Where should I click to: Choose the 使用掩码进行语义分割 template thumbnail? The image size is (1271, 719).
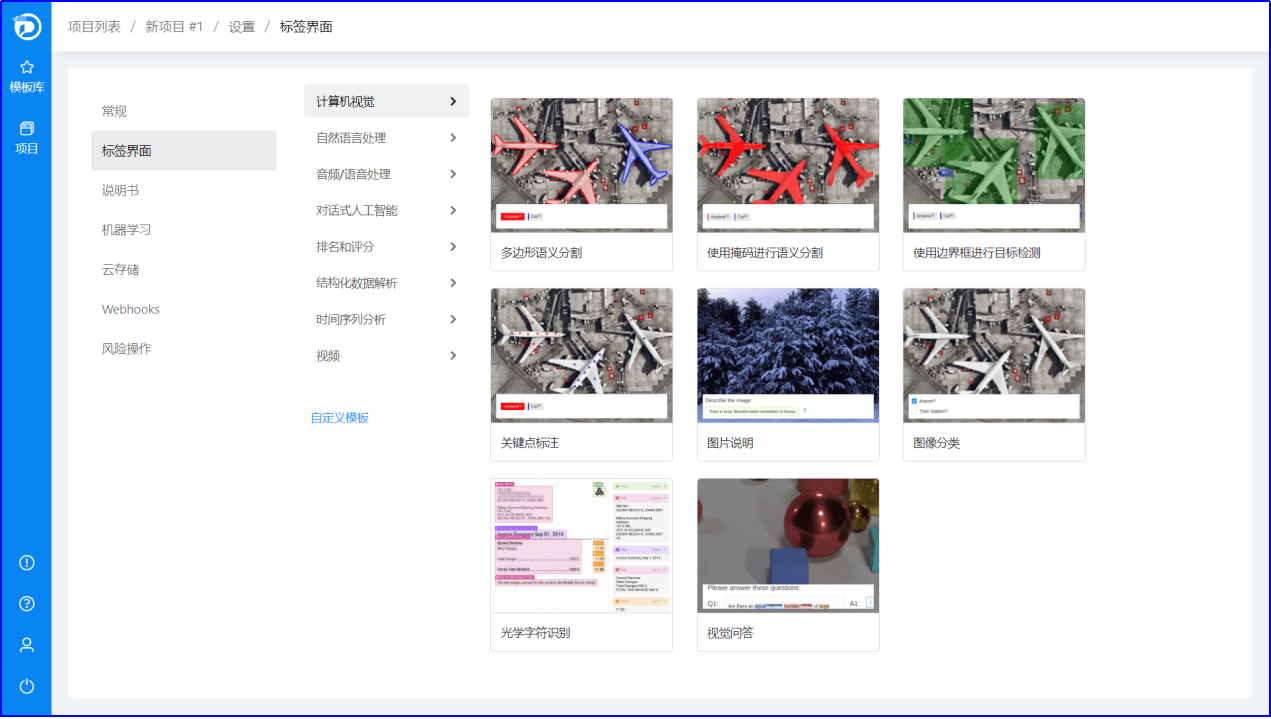point(788,165)
